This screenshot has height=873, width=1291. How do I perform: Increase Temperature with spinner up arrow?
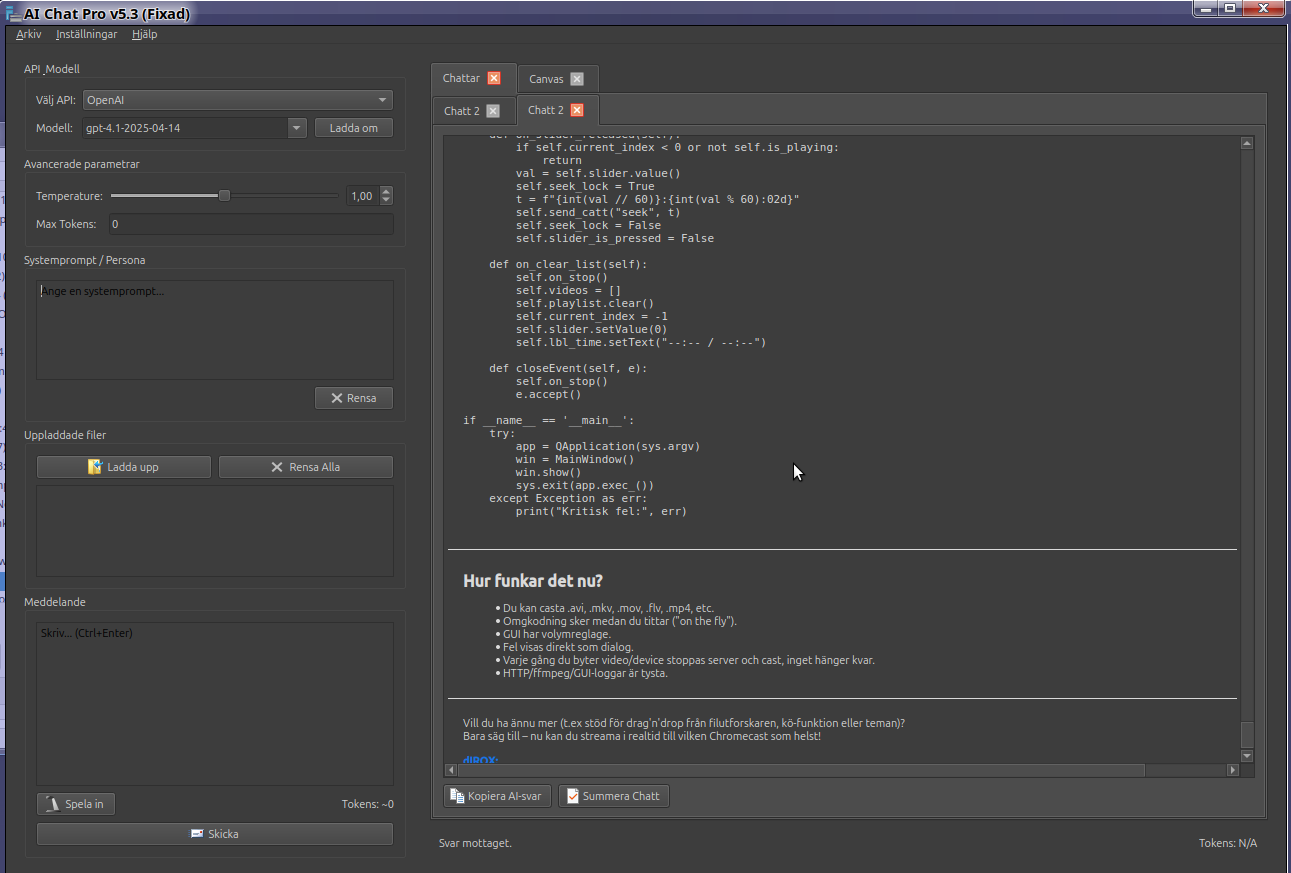(x=387, y=192)
